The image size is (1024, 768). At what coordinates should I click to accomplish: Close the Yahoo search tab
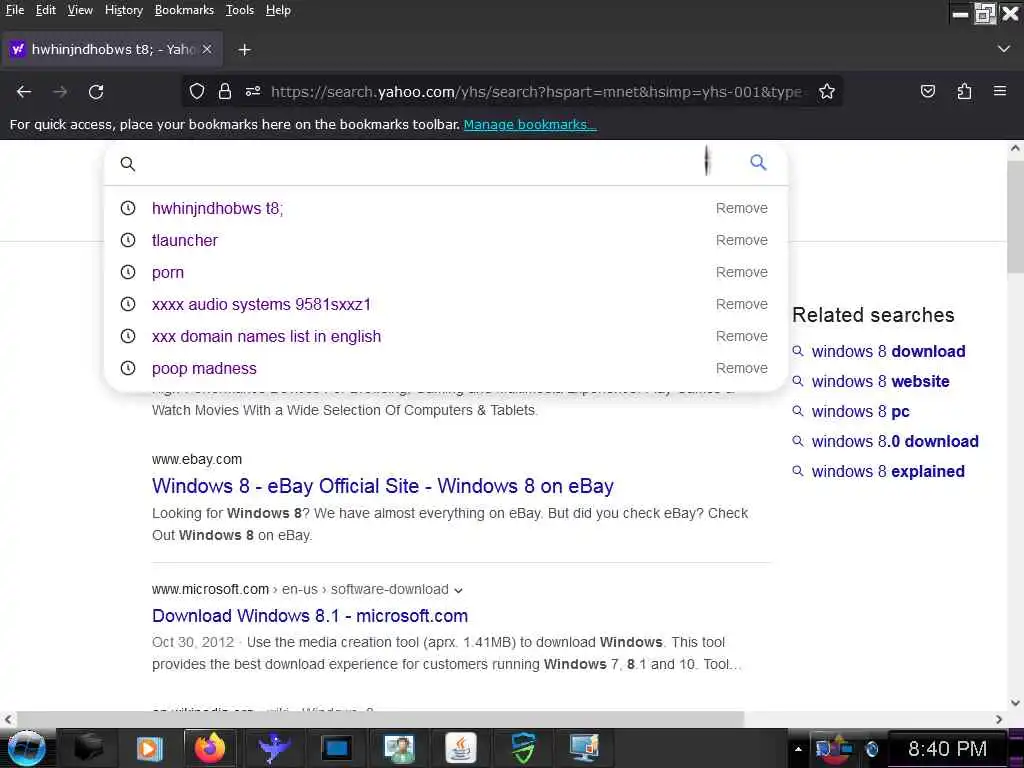coord(207,49)
